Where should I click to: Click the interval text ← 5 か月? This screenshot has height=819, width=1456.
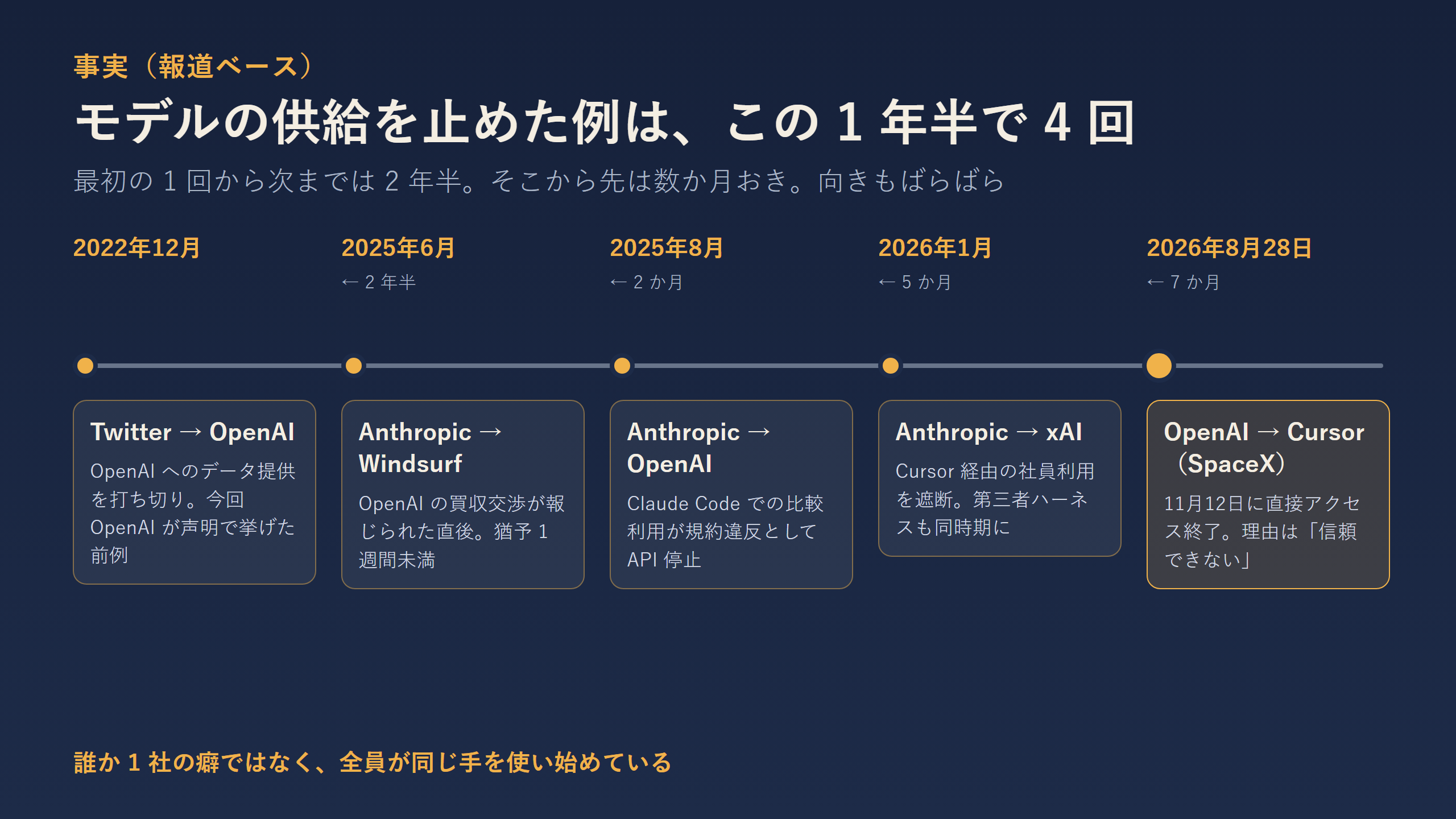[x=915, y=282]
